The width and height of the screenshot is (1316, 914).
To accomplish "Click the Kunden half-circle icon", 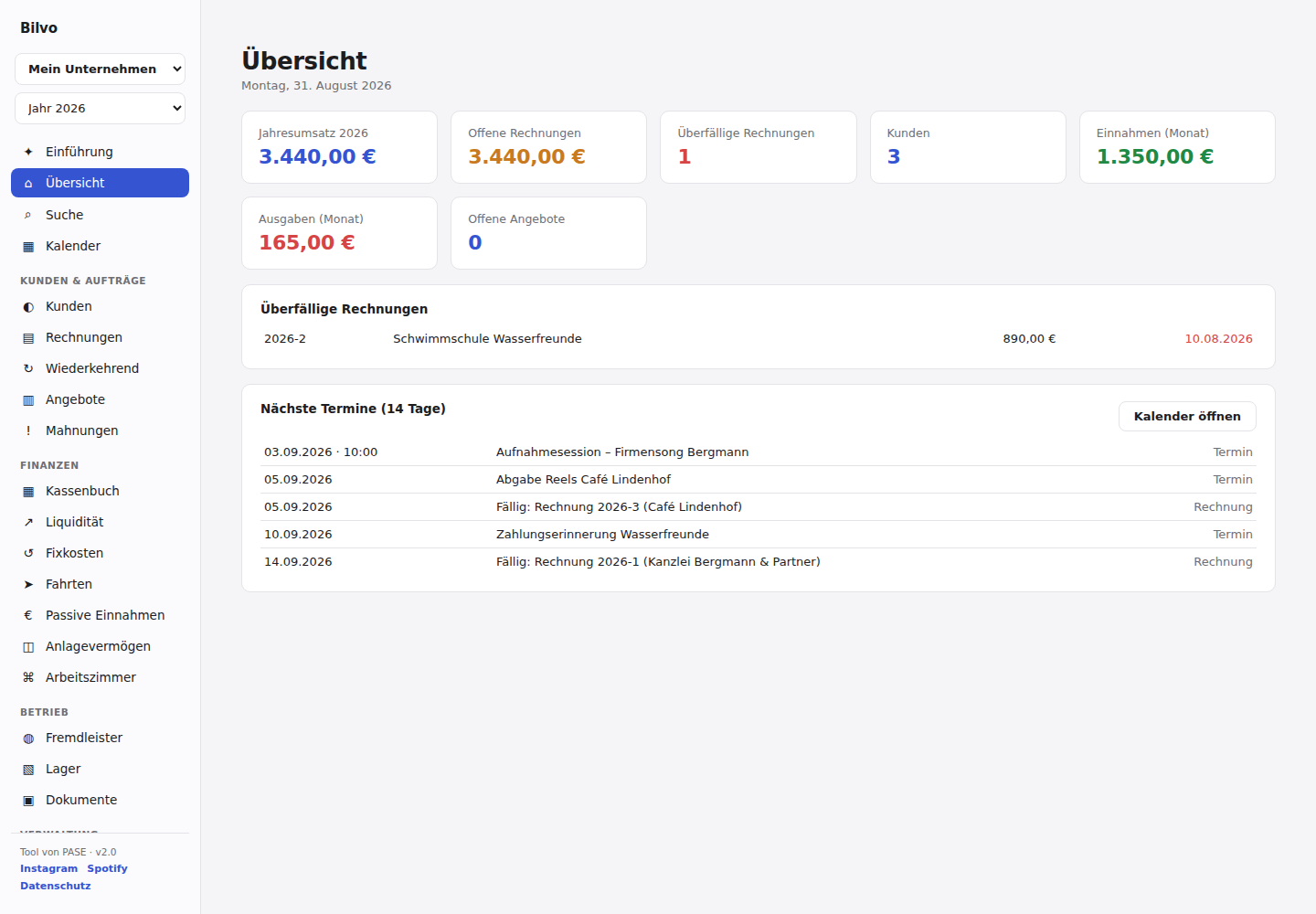I will pos(28,306).
